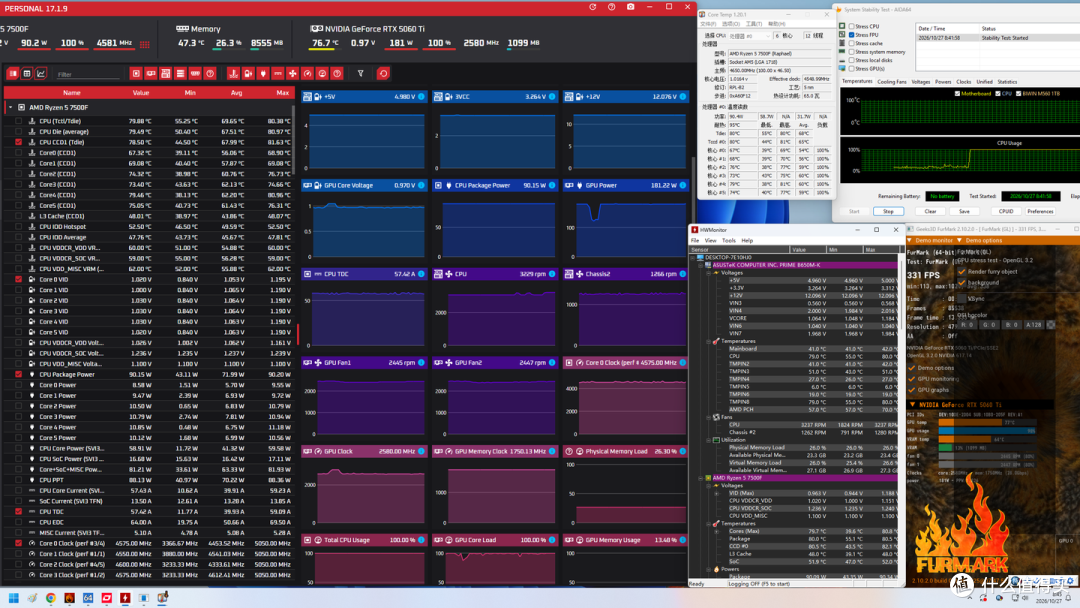Uncheck Stress FPU in AIDA64
The height and width of the screenshot is (608, 1080).
point(852,34)
